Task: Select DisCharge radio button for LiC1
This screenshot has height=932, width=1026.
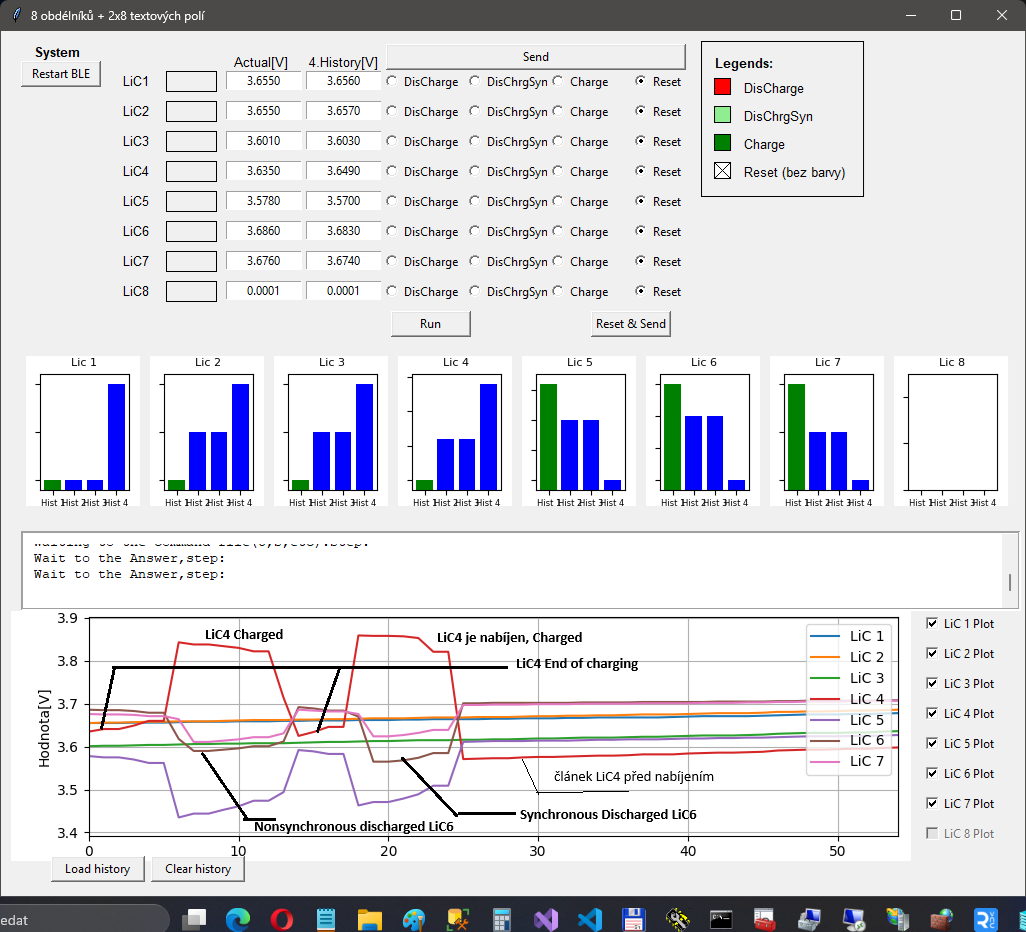Action: (392, 82)
